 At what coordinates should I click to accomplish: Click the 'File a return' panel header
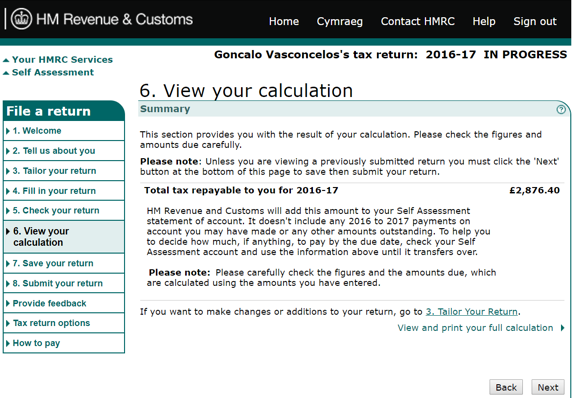(64, 111)
